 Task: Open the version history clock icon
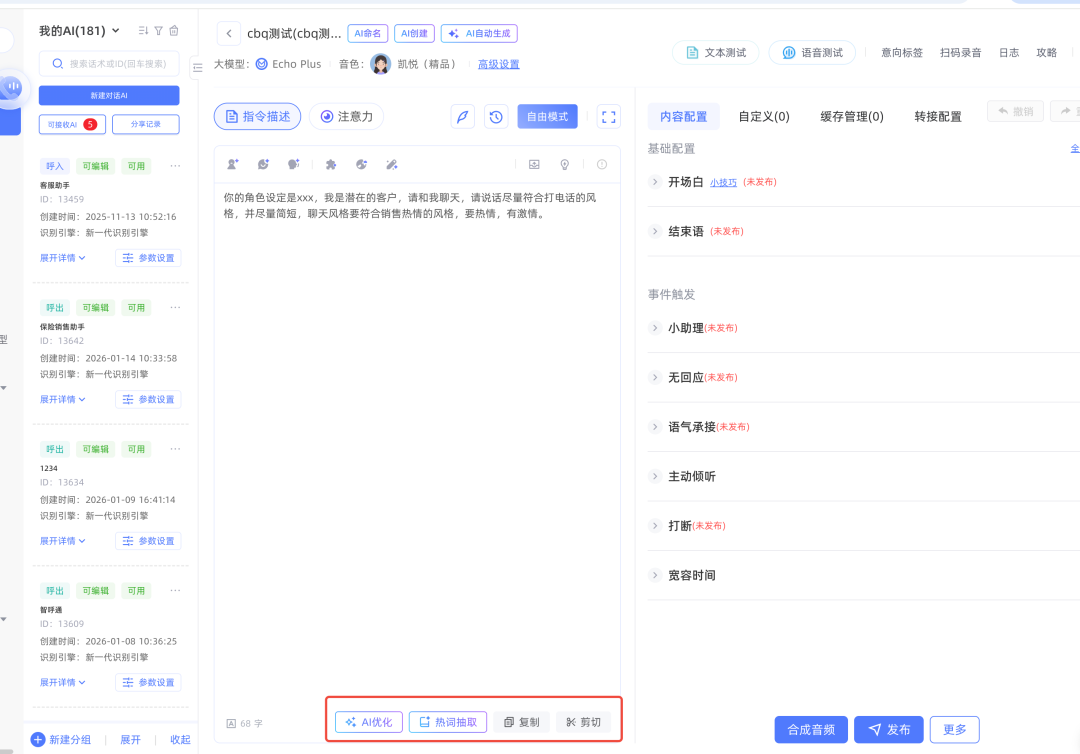click(497, 116)
